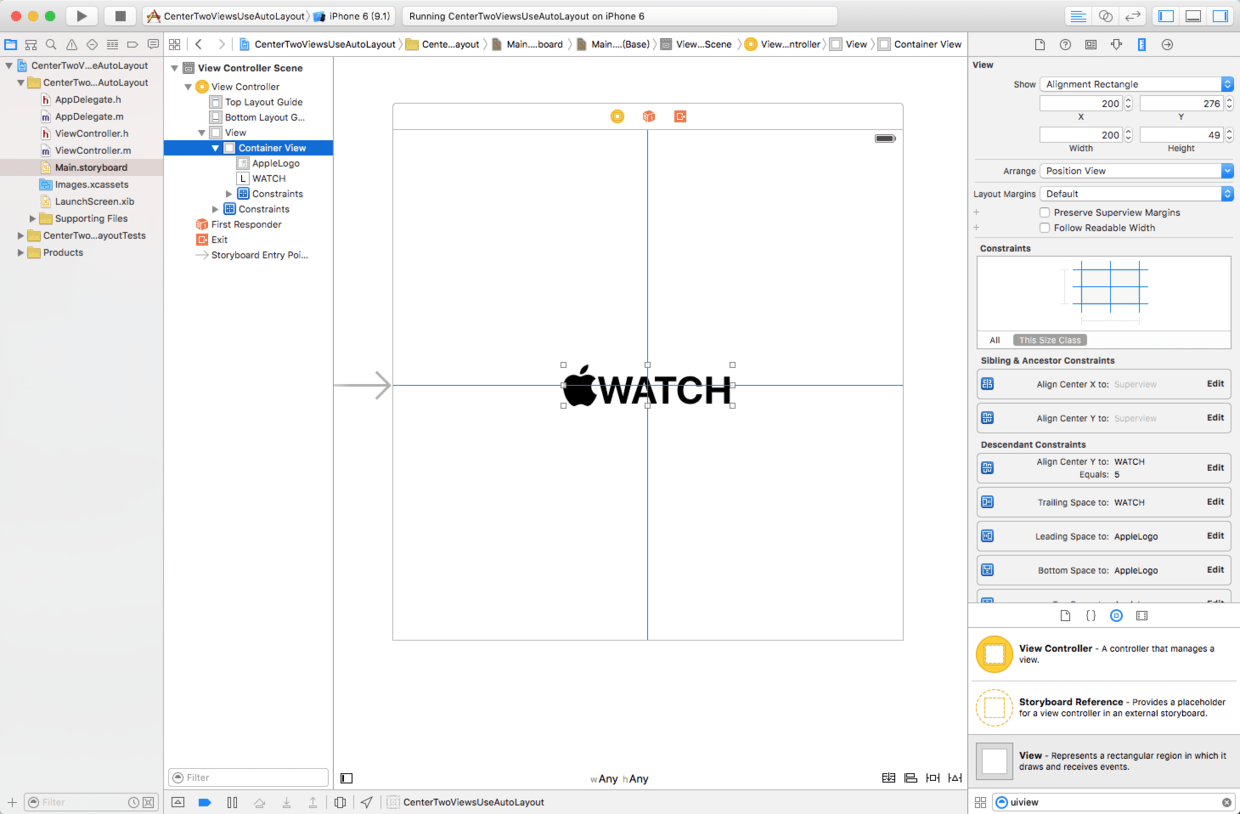
Task: Open the Symbol navigator
Action: coord(31,45)
